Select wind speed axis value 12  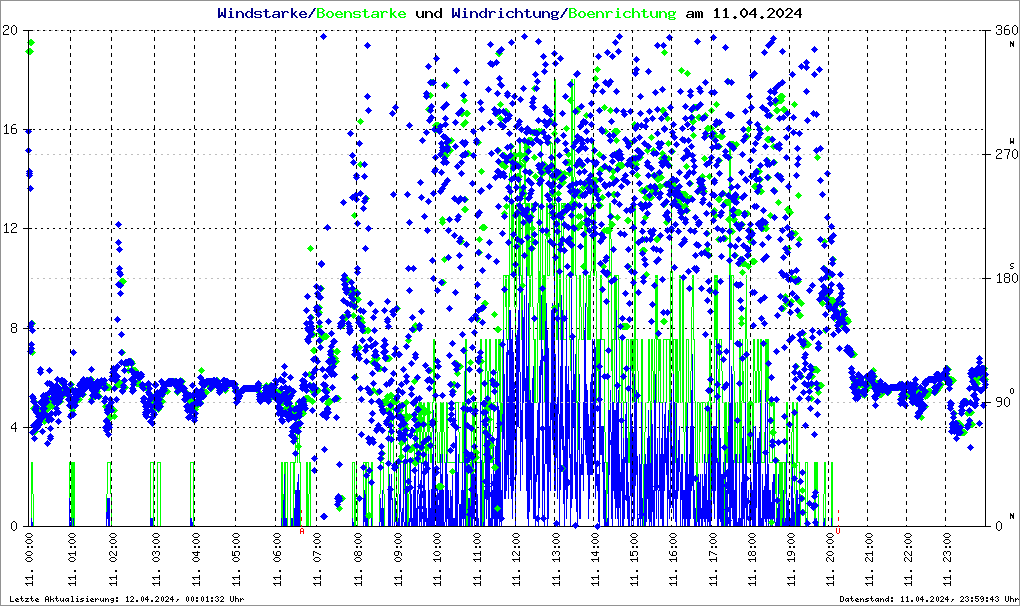tap(10, 229)
